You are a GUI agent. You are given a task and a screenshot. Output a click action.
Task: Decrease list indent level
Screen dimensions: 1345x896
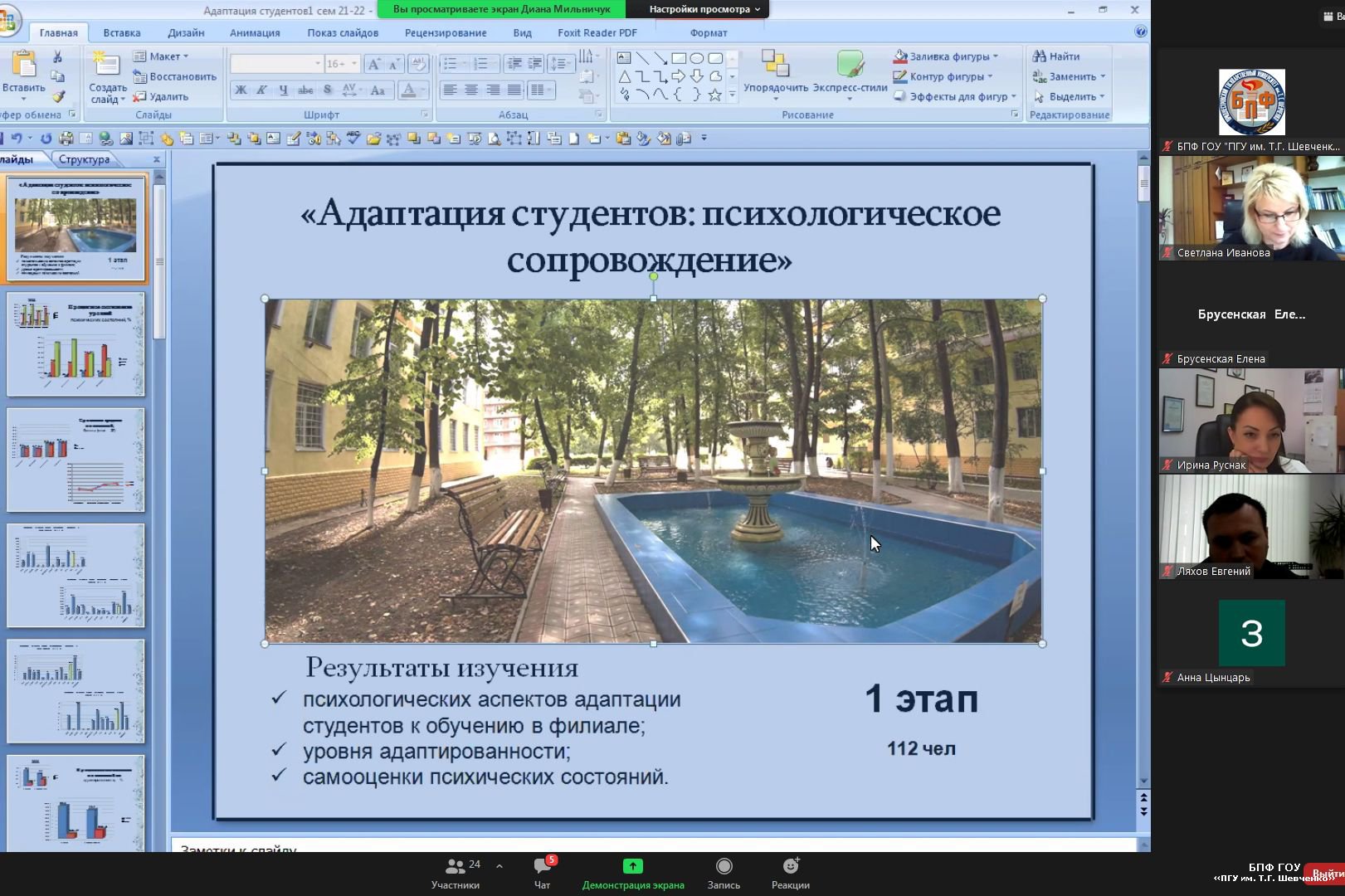(x=514, y=64)
